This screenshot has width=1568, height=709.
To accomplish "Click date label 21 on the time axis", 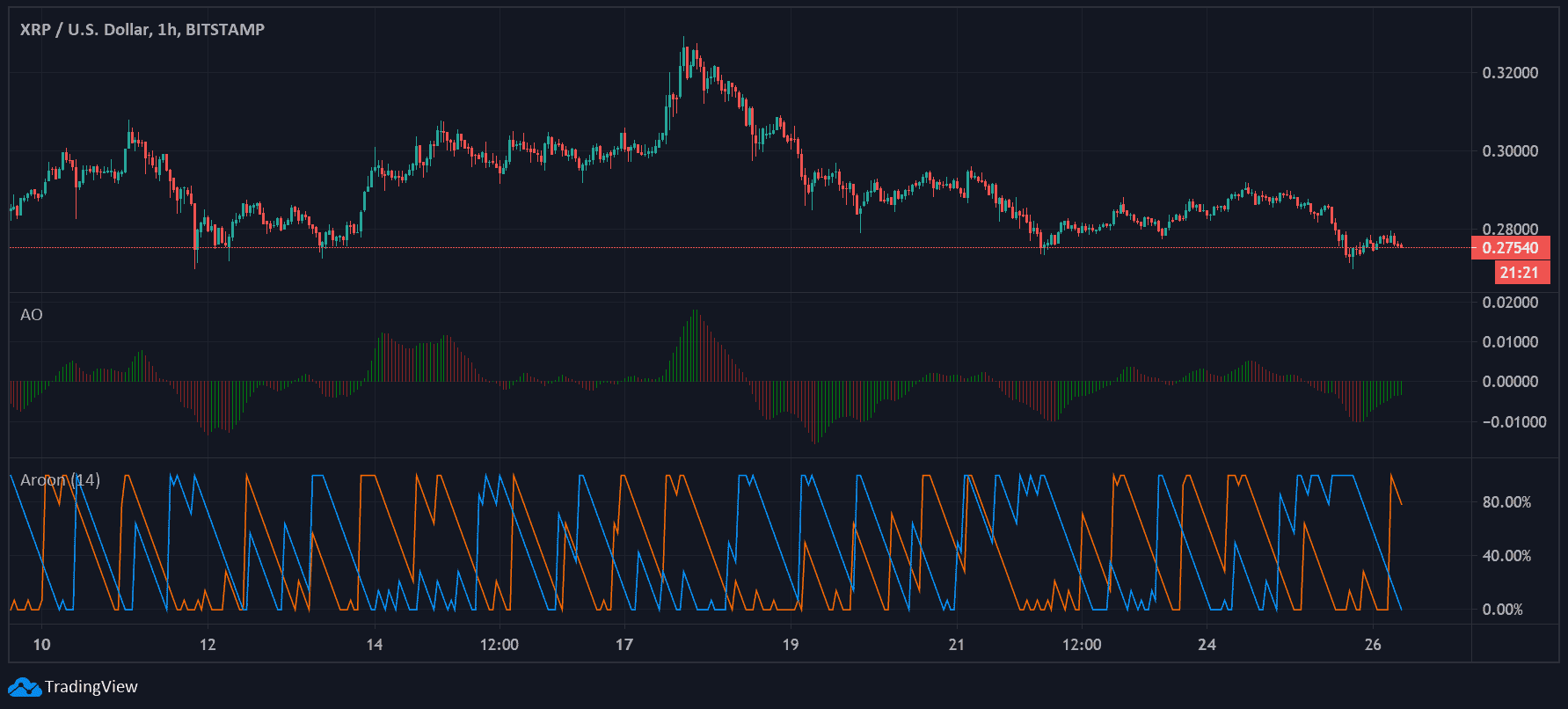I will tap(957, 645).
